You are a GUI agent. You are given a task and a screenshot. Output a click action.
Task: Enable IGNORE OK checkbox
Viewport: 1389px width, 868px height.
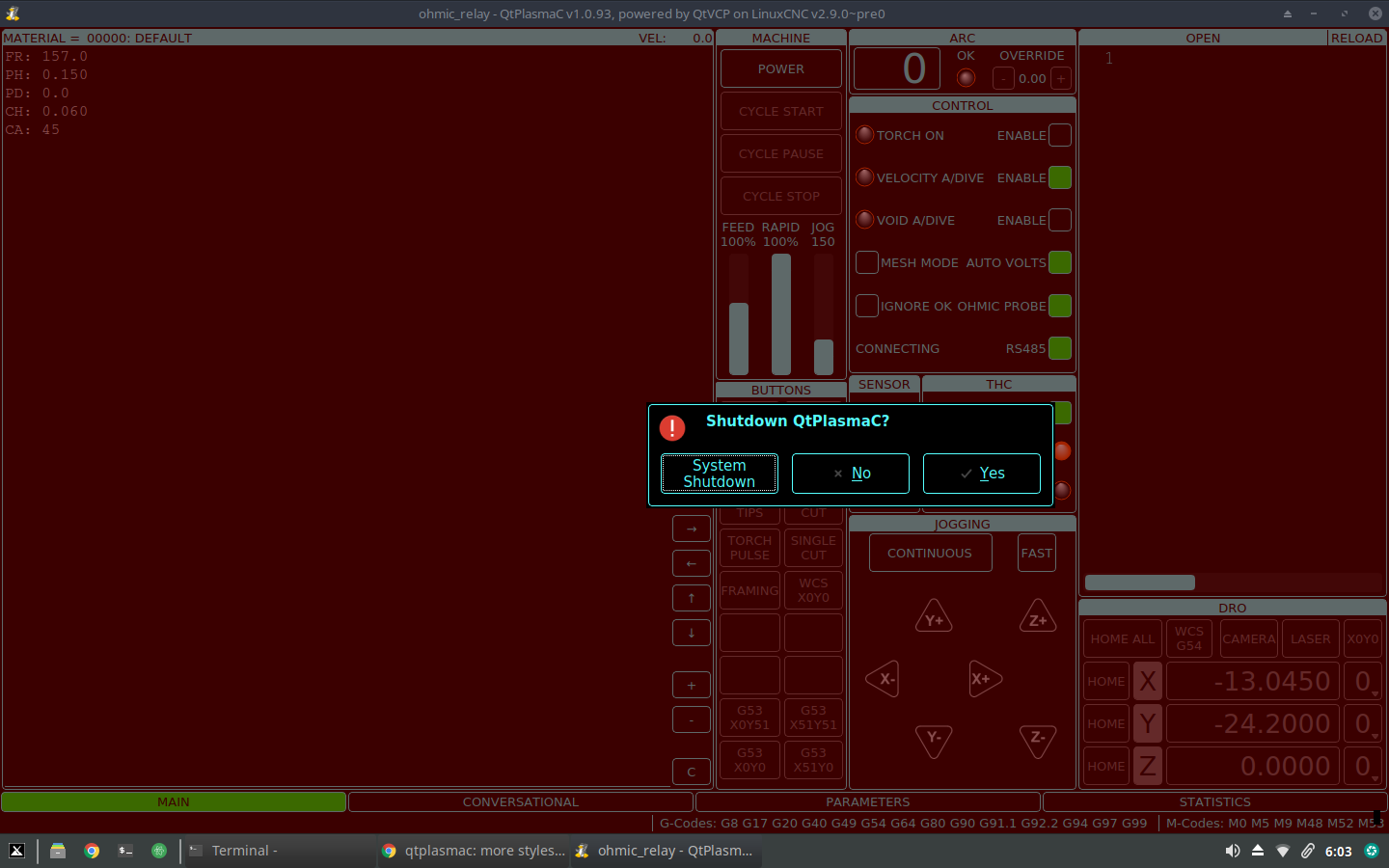pyautogui.click(x=867, y=306)
